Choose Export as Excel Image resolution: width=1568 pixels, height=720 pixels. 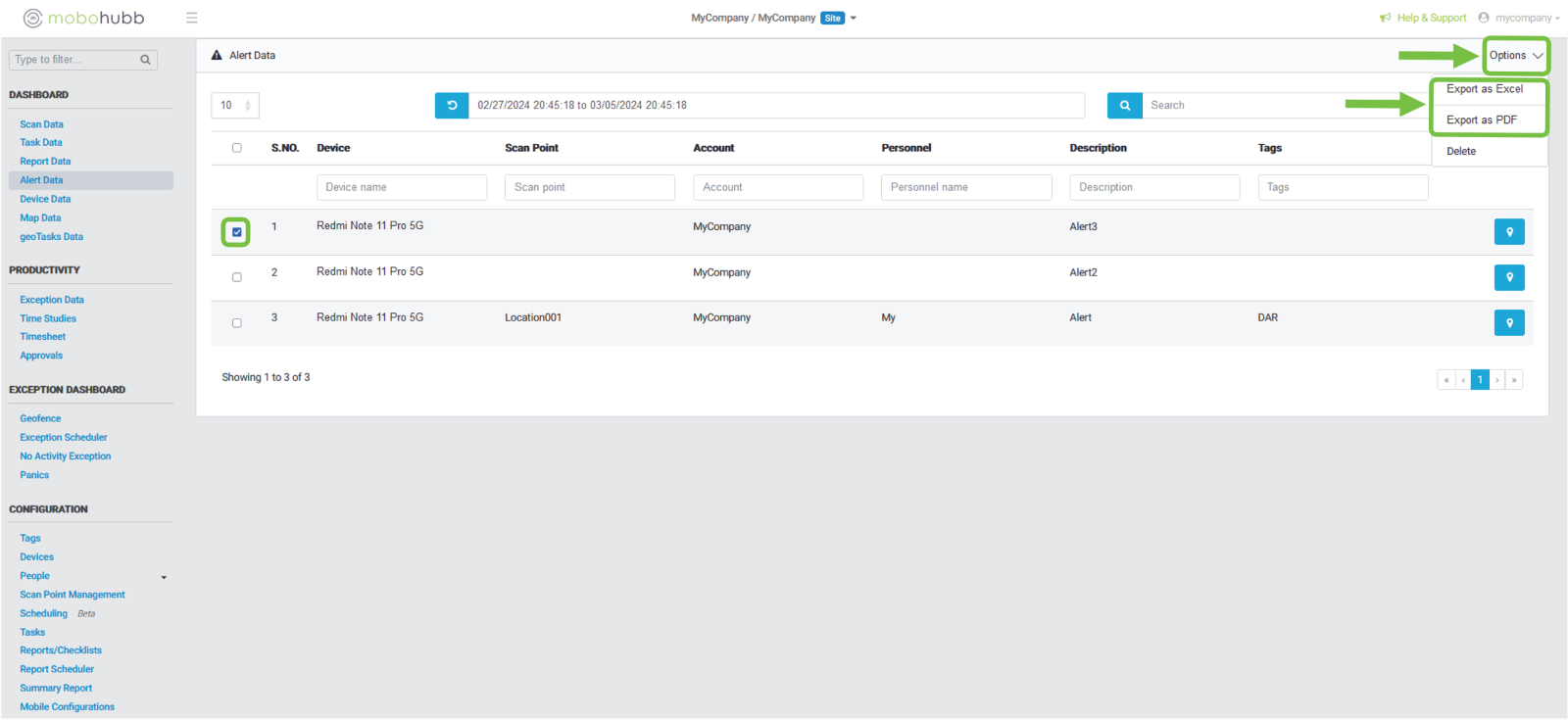pos(1485,89)
